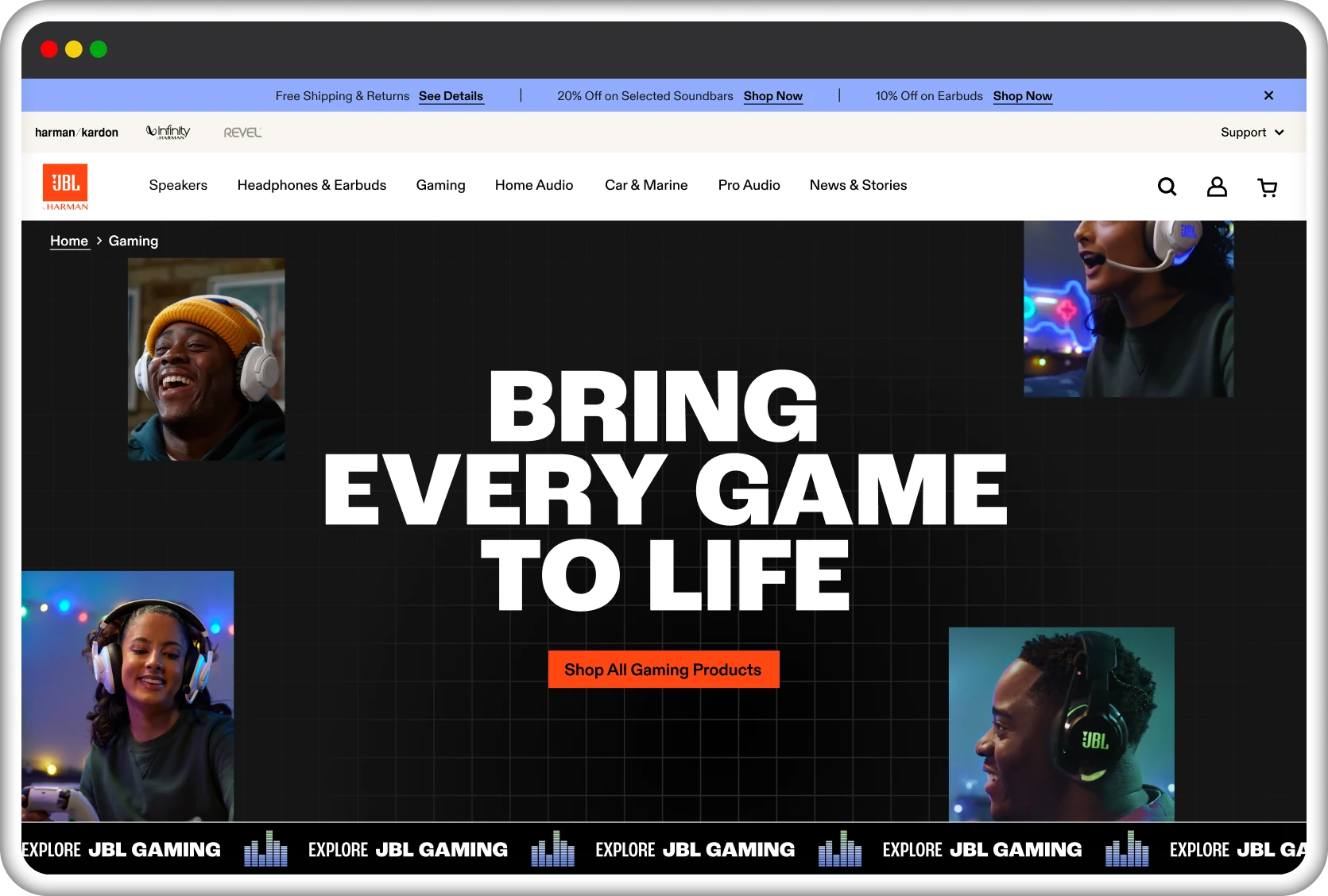
Task: Visit the Infinity brand logo
Action: pyautogui.click(x=168, y=132)
